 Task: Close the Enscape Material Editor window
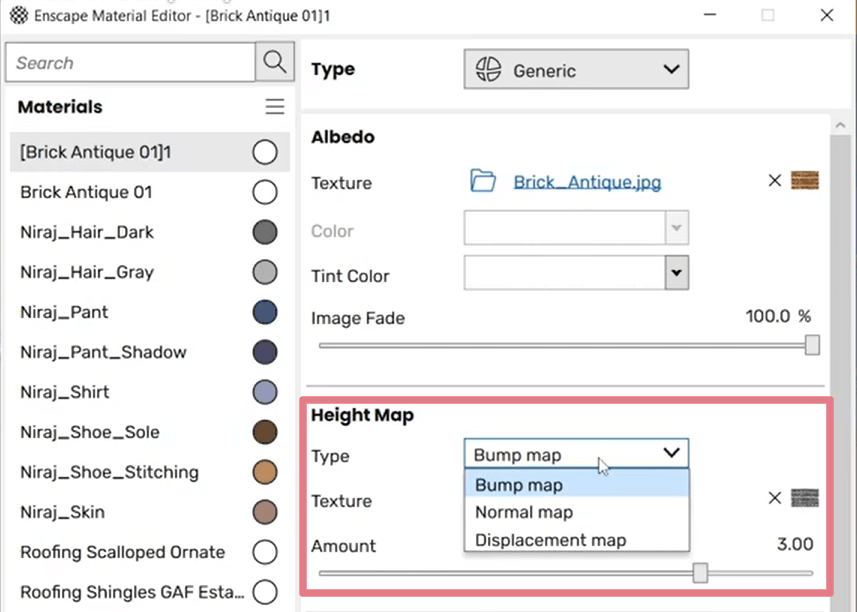(x=827, y=15)
